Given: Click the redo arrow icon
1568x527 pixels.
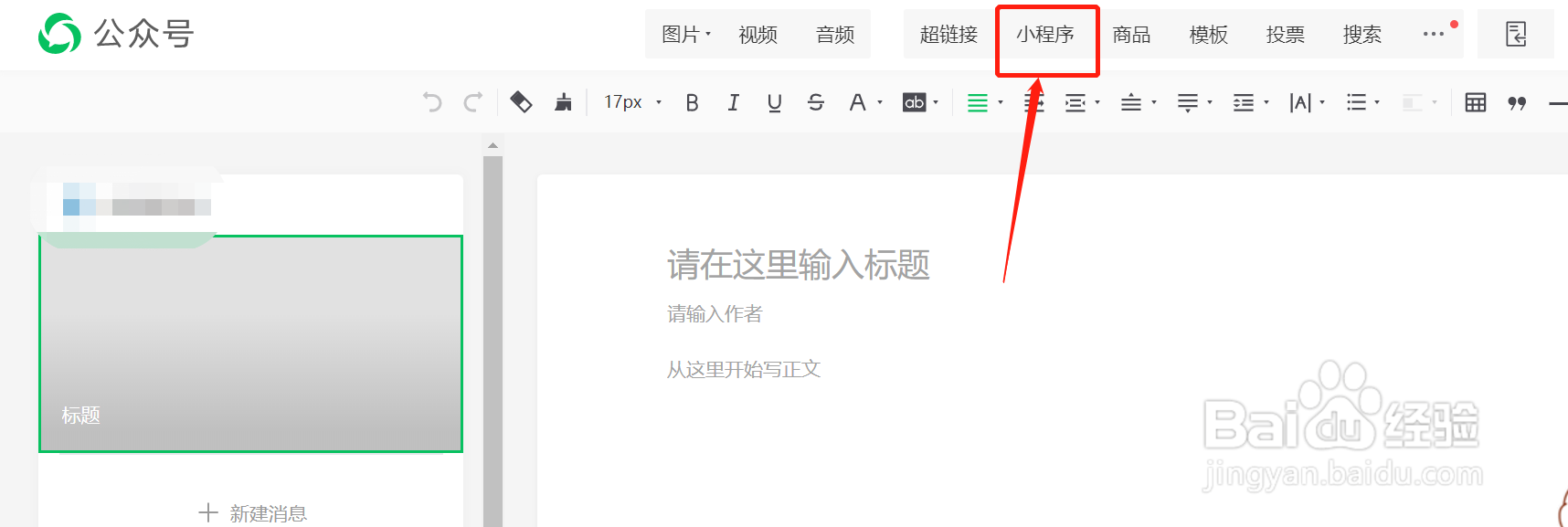Looking at the screenshot, I should [x=472, y=102].
